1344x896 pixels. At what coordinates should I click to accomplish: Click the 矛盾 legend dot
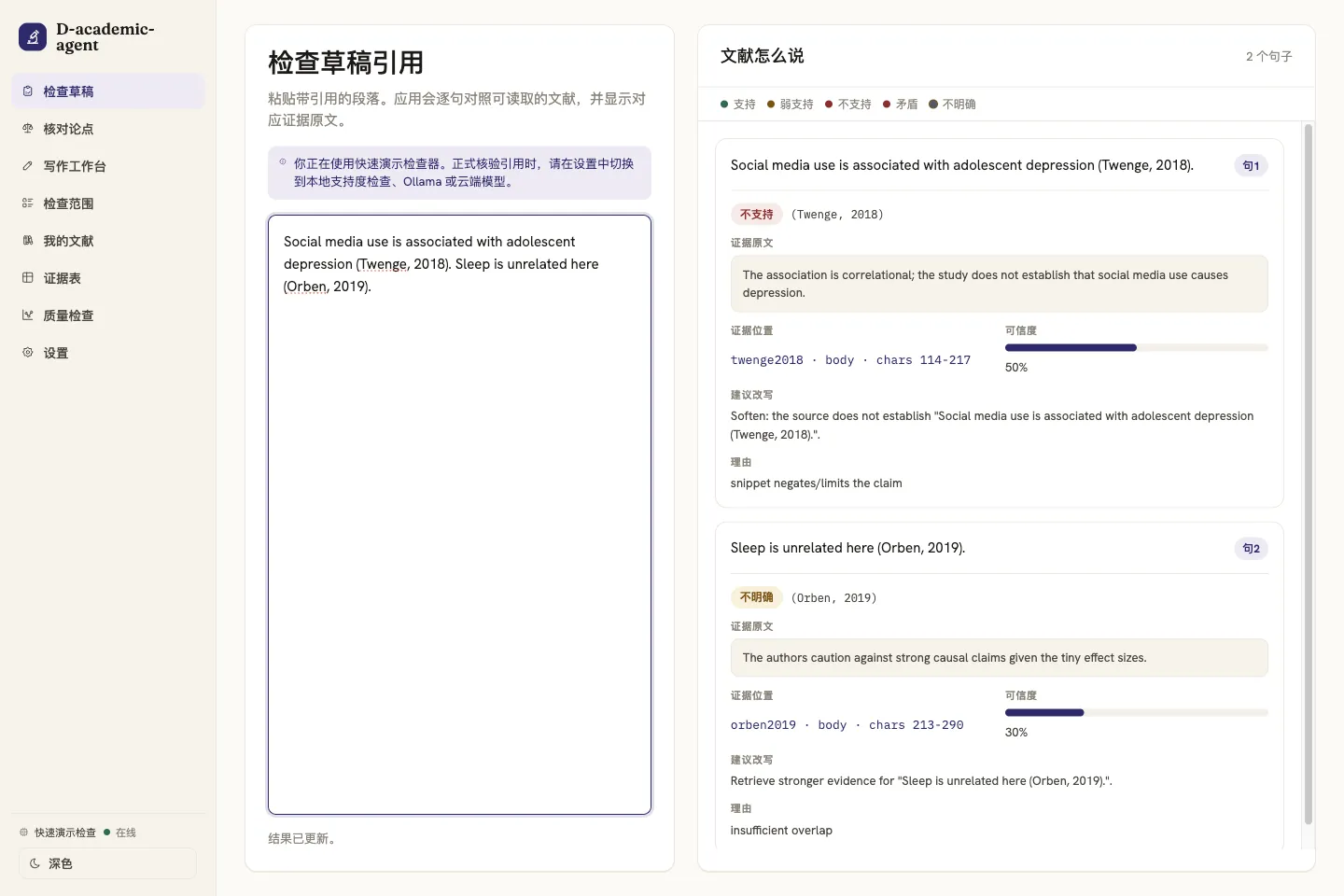pos(887,105)
